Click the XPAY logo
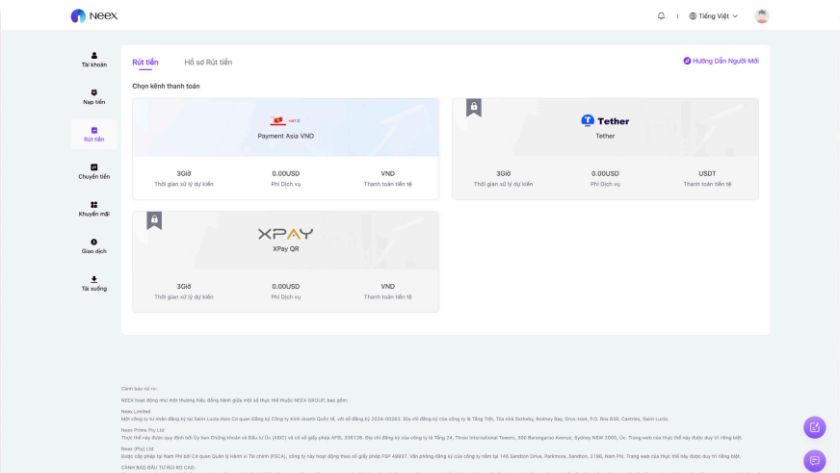This screenshot has height=473, width=840. pyautogui.click(x=286, y=234)
